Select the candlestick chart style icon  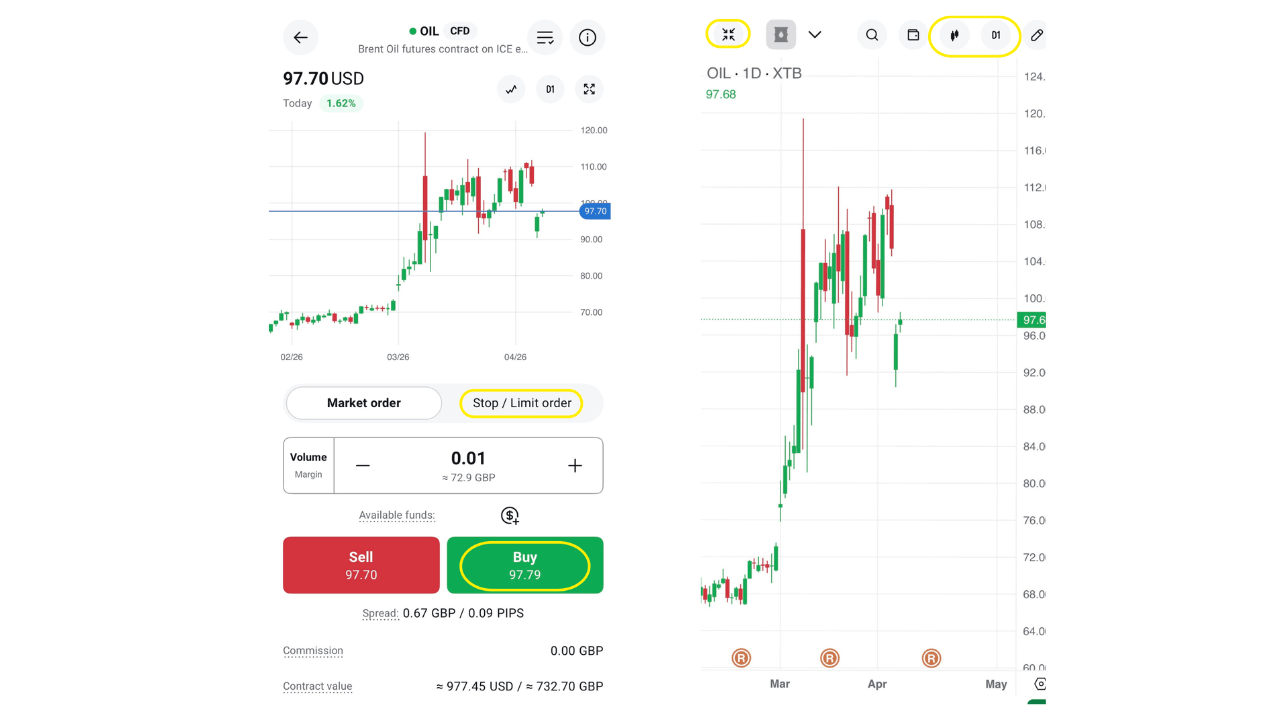point(955,35)
